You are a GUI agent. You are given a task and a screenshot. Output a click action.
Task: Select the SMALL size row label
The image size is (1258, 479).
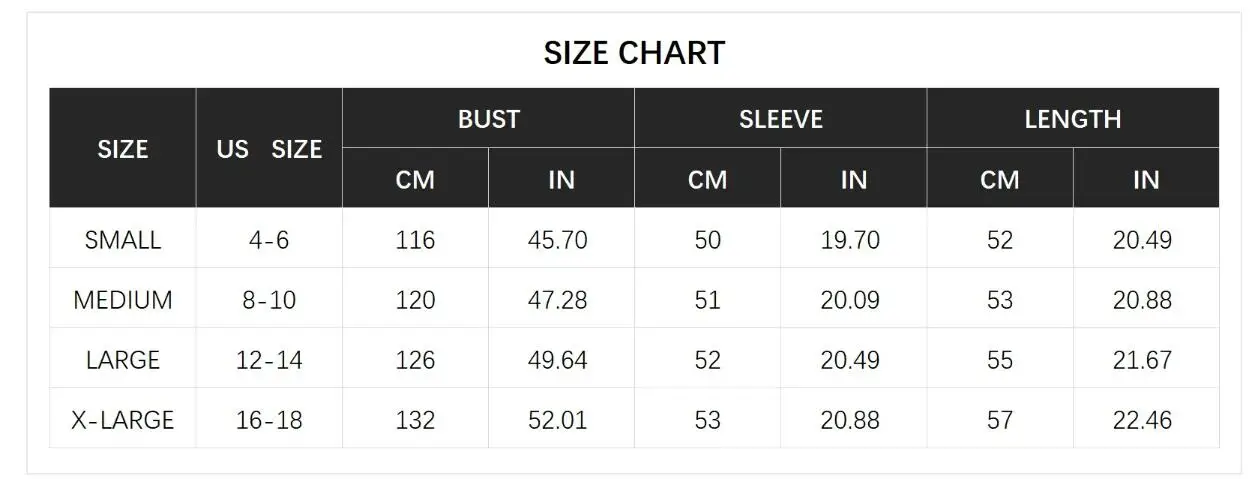(x=123, y=240)
